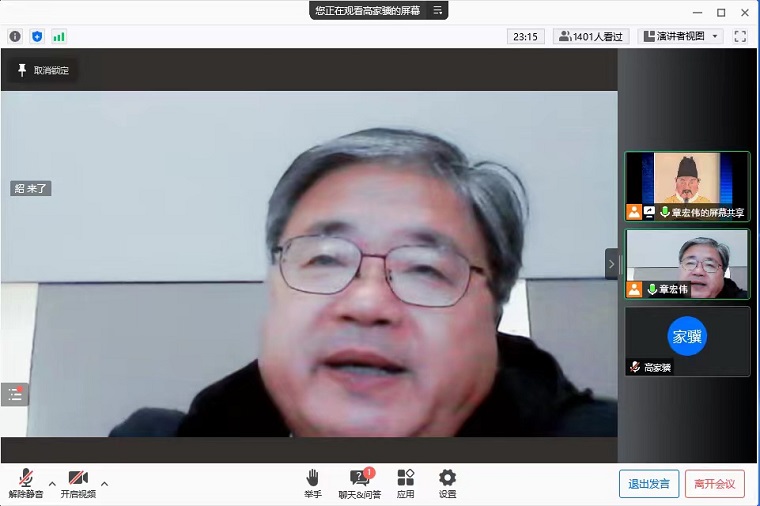760x506 pixels.
Task: Expand video options arrow next to 开启视频
Action: (105, 484)
